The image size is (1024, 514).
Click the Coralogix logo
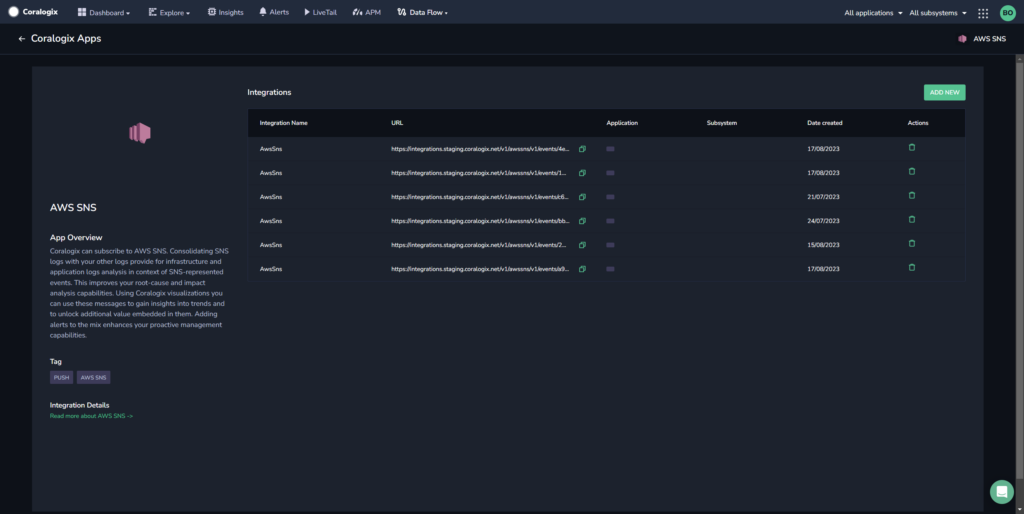pos(32,12)
